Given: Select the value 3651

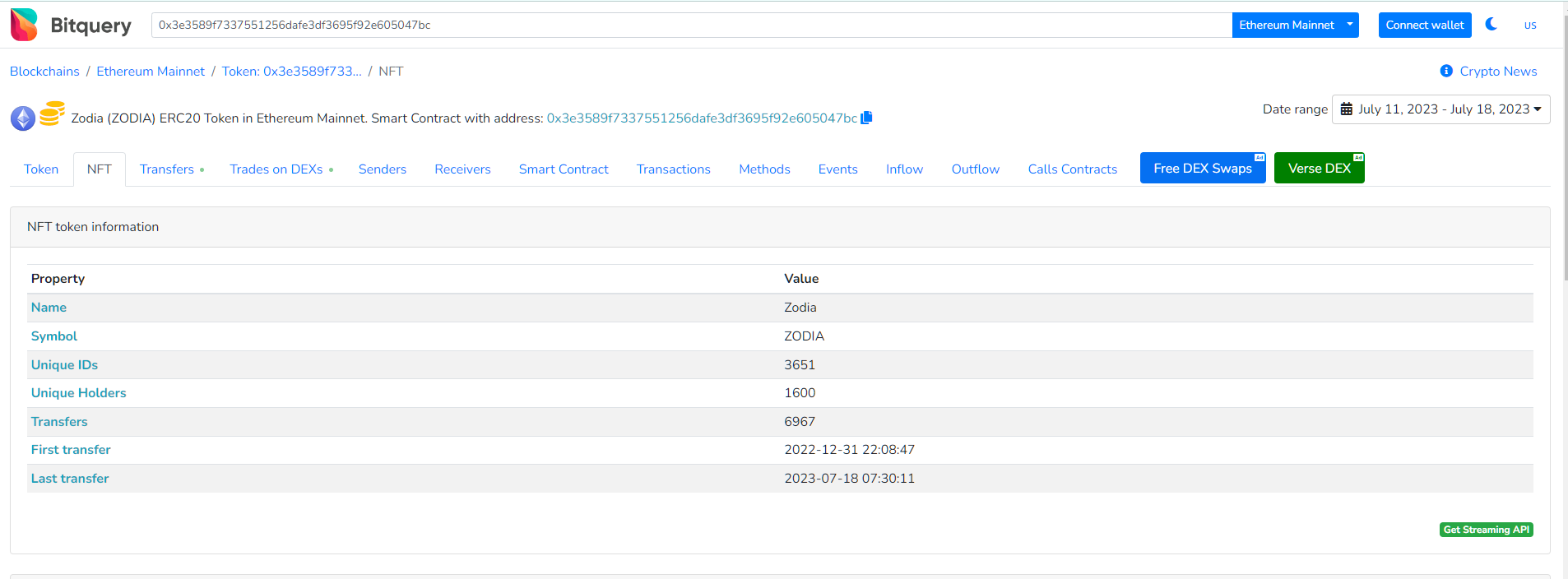Looking at the screenshot, I should (x=800, y=365).
